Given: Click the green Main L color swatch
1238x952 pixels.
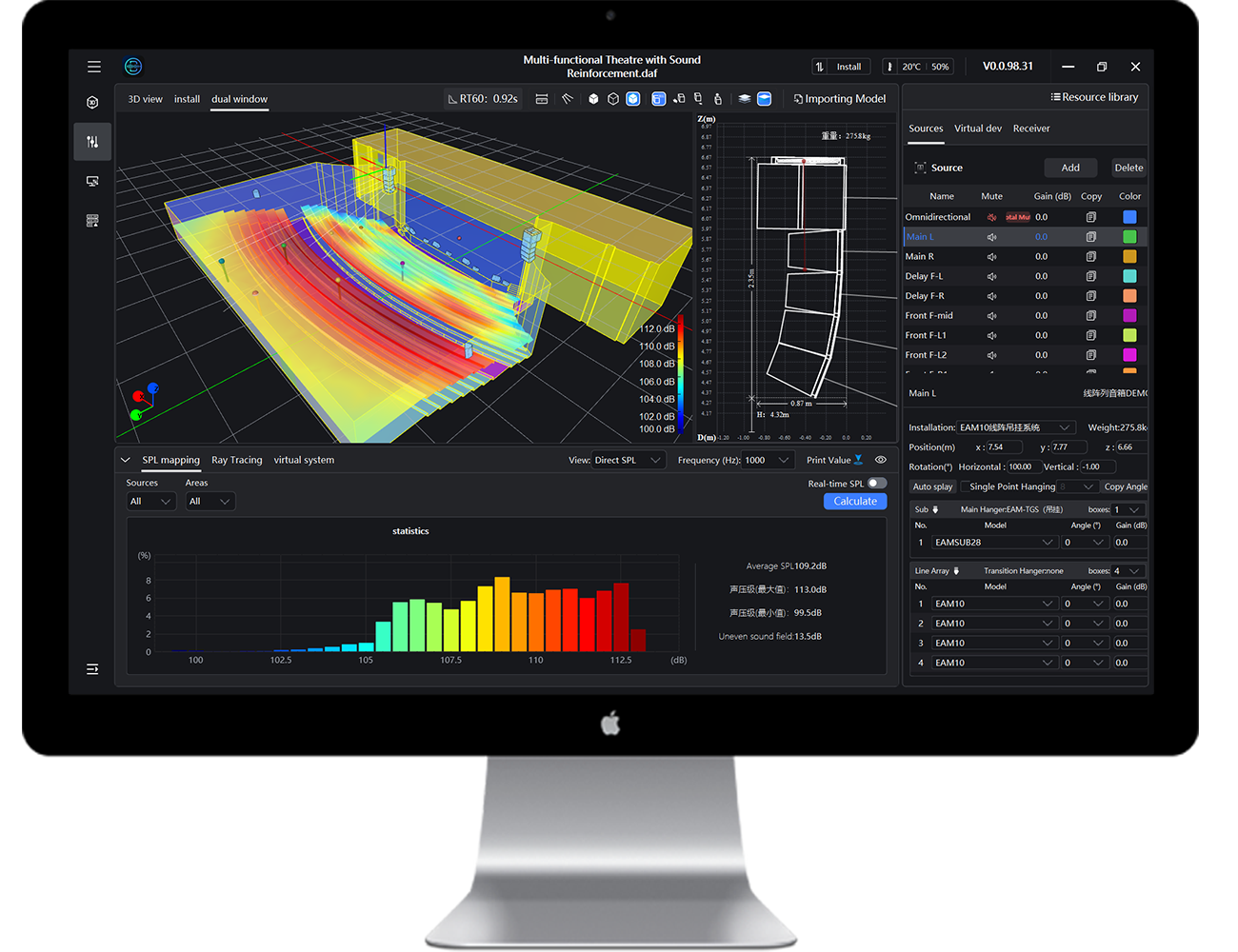Looking at the screenshot, I should [x=1129, y=237].
